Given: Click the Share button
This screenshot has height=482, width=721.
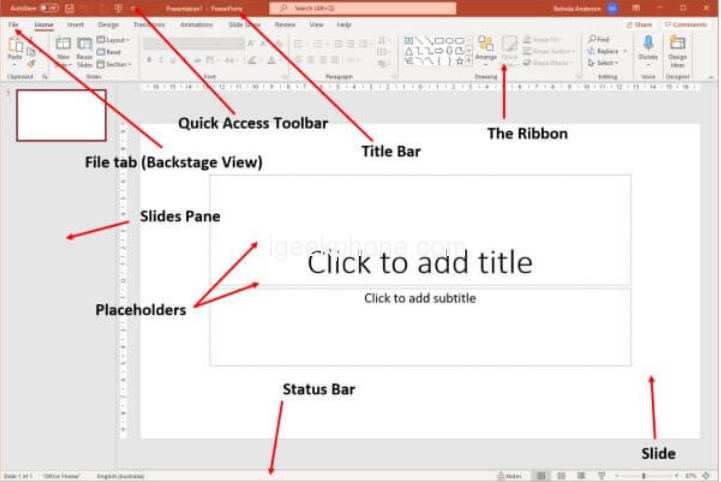Looking at the screenshot, I should coord(639,24).
